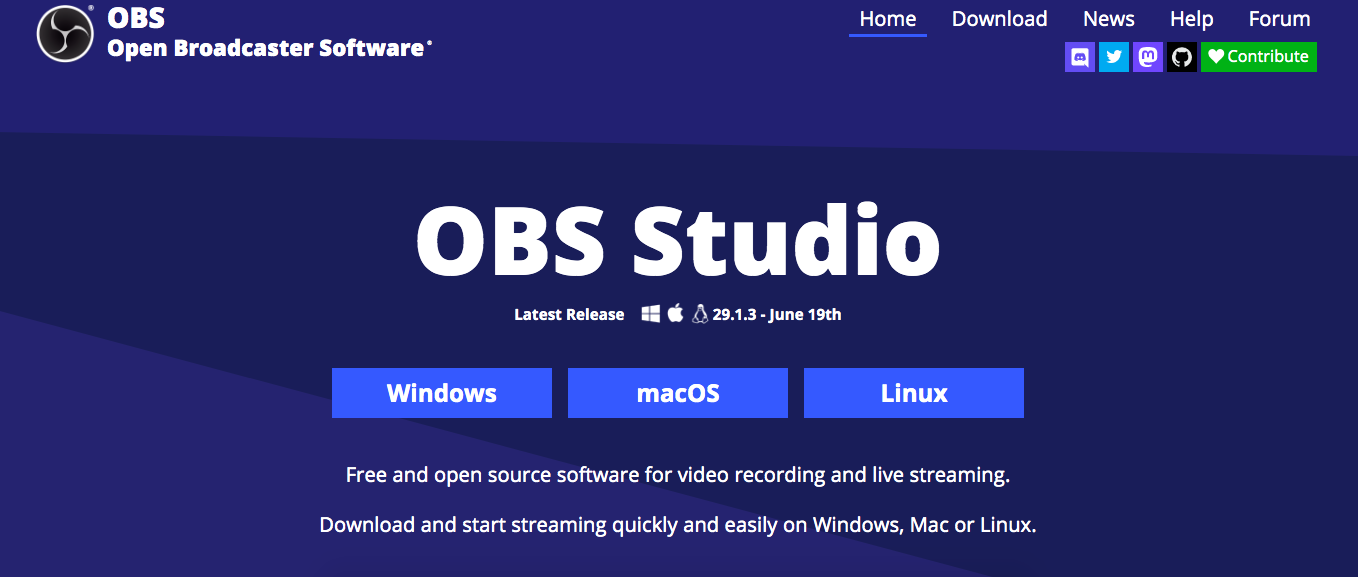Click the green Contribute button

coord(1259,57)
